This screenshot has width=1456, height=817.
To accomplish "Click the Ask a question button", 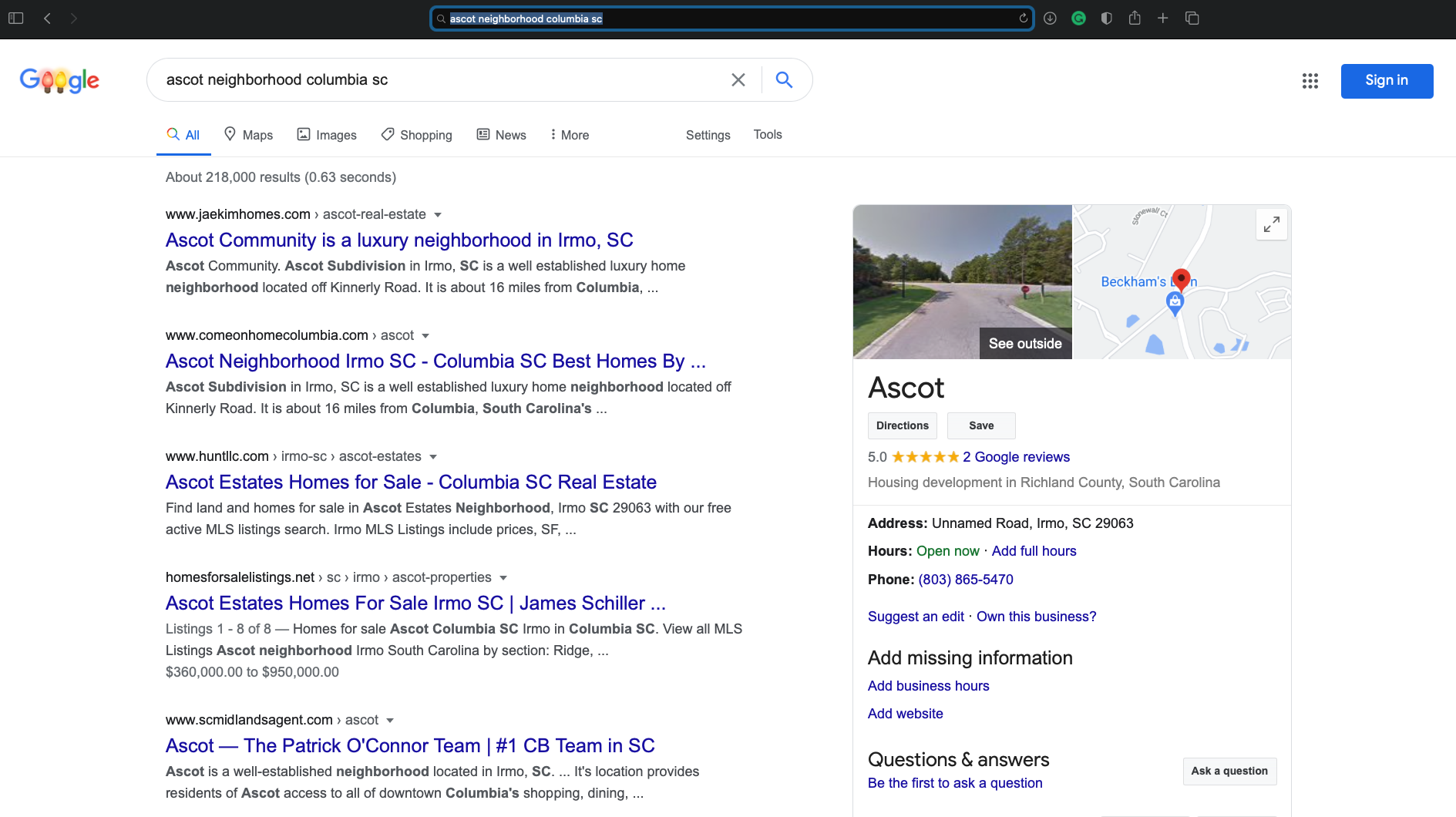I will 1229,771.
